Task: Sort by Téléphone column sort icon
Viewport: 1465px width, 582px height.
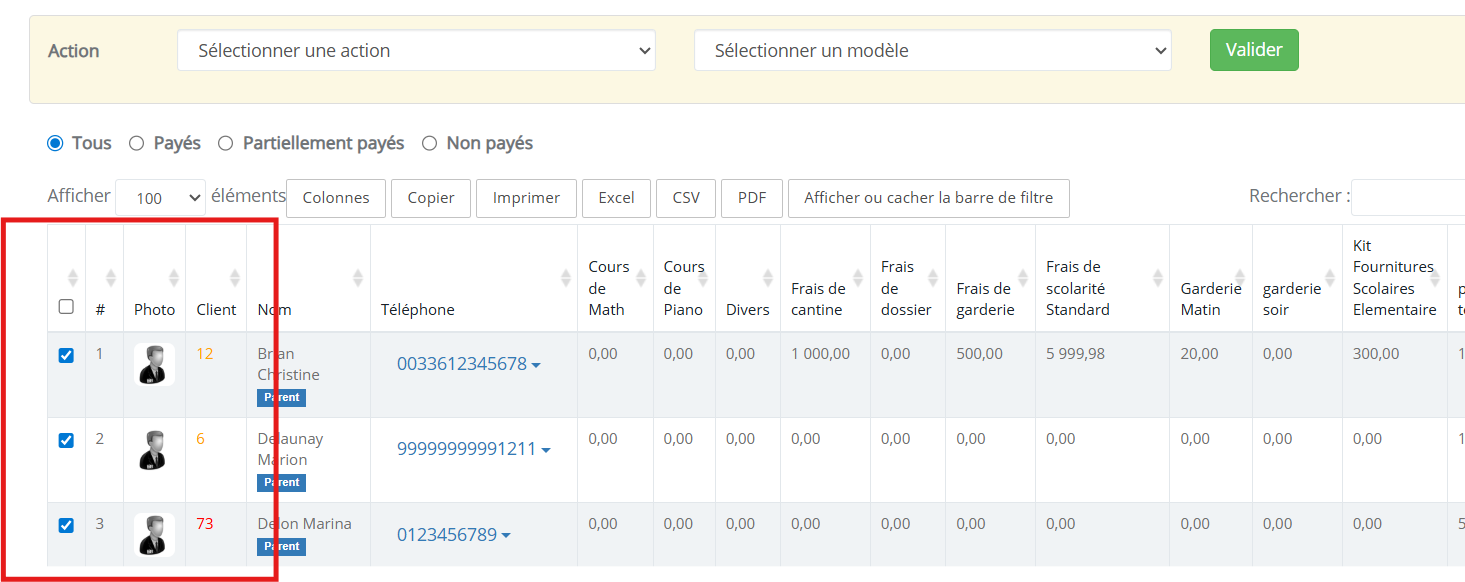Action: coord(565,278)
